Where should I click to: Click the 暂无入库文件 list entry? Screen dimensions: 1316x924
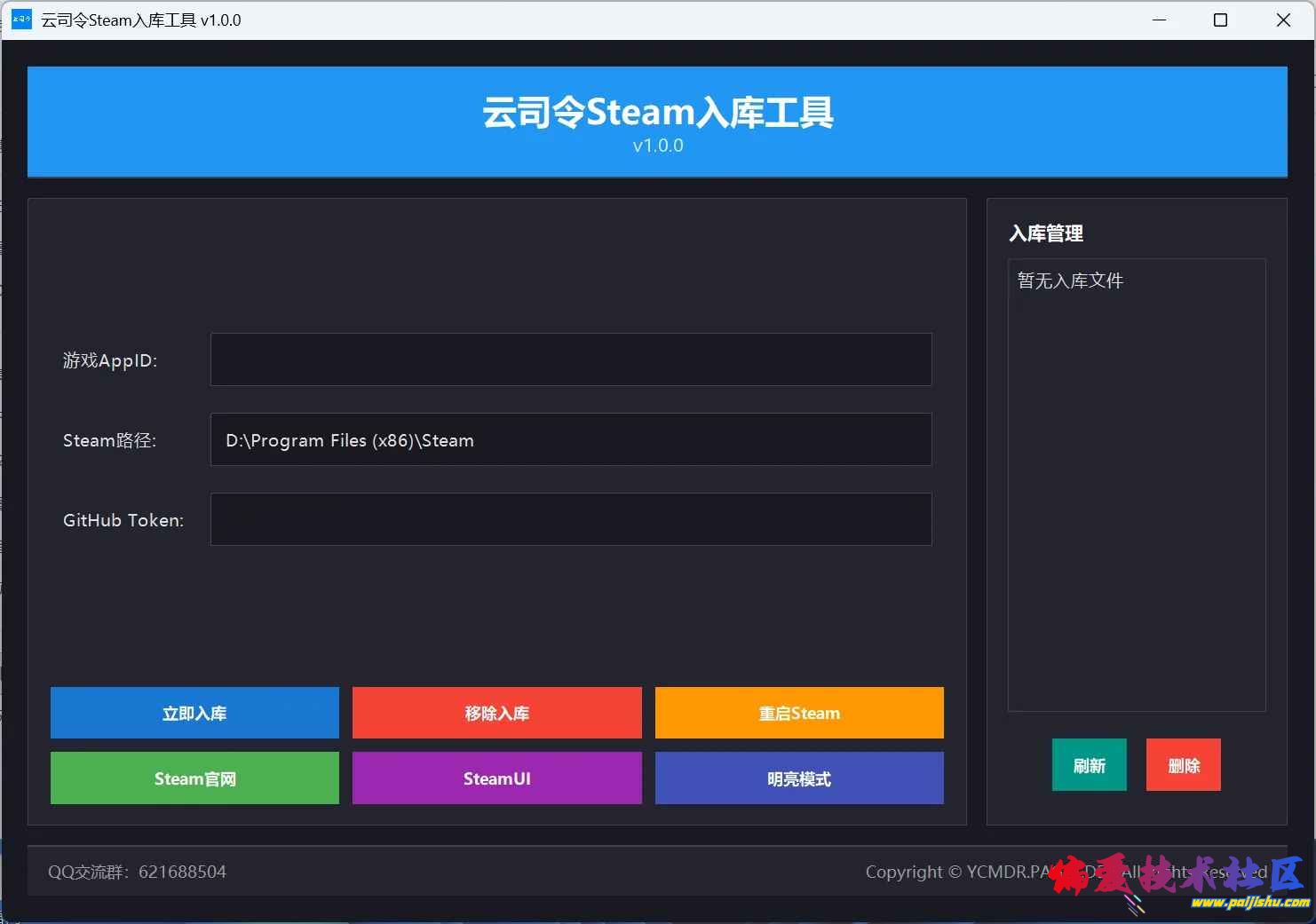point(1070,280)
